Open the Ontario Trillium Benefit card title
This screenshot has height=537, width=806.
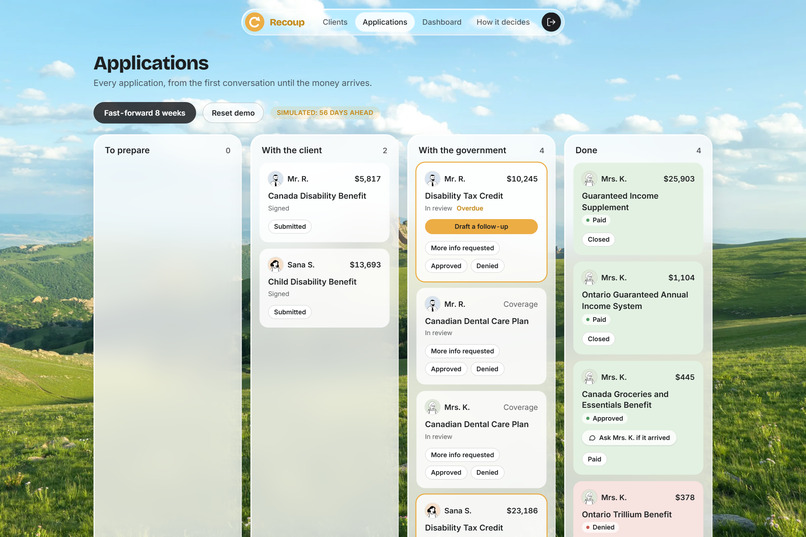pyautogui.click(x=627, y=514)
